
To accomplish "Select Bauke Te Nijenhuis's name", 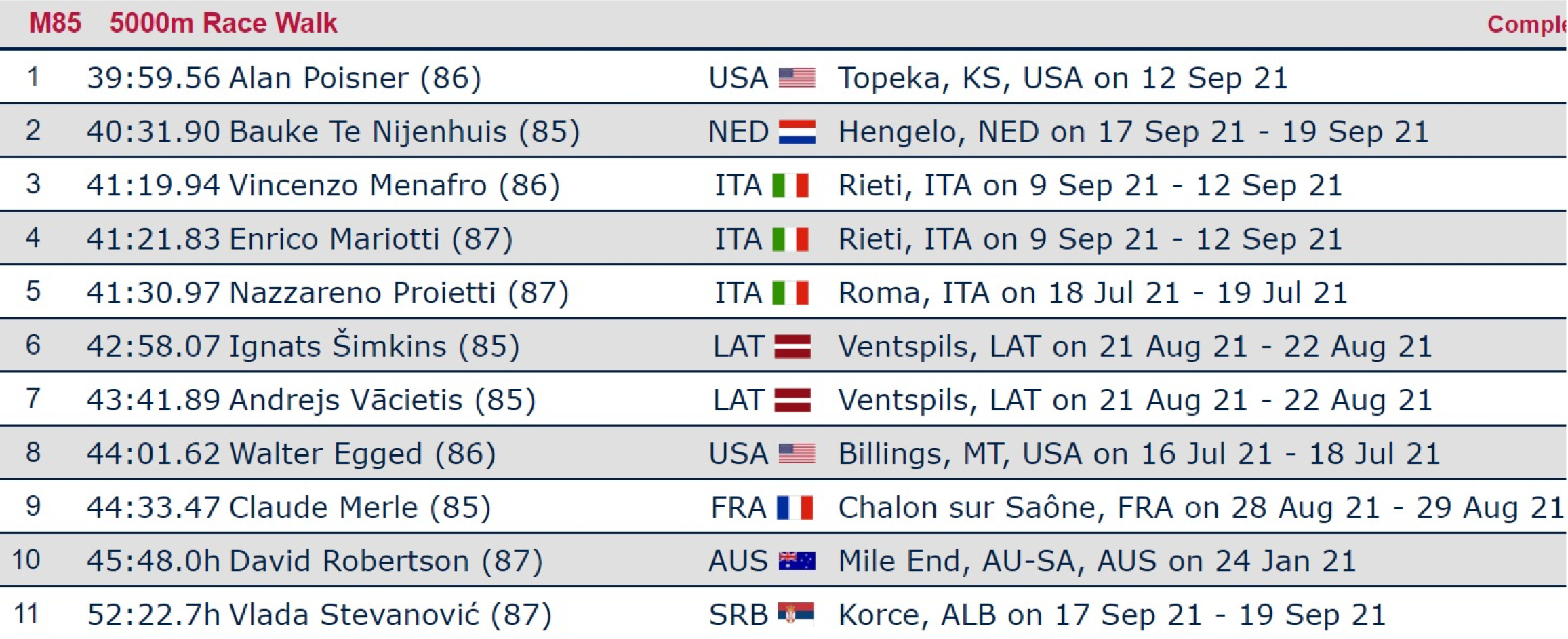I will pos(367,132).
